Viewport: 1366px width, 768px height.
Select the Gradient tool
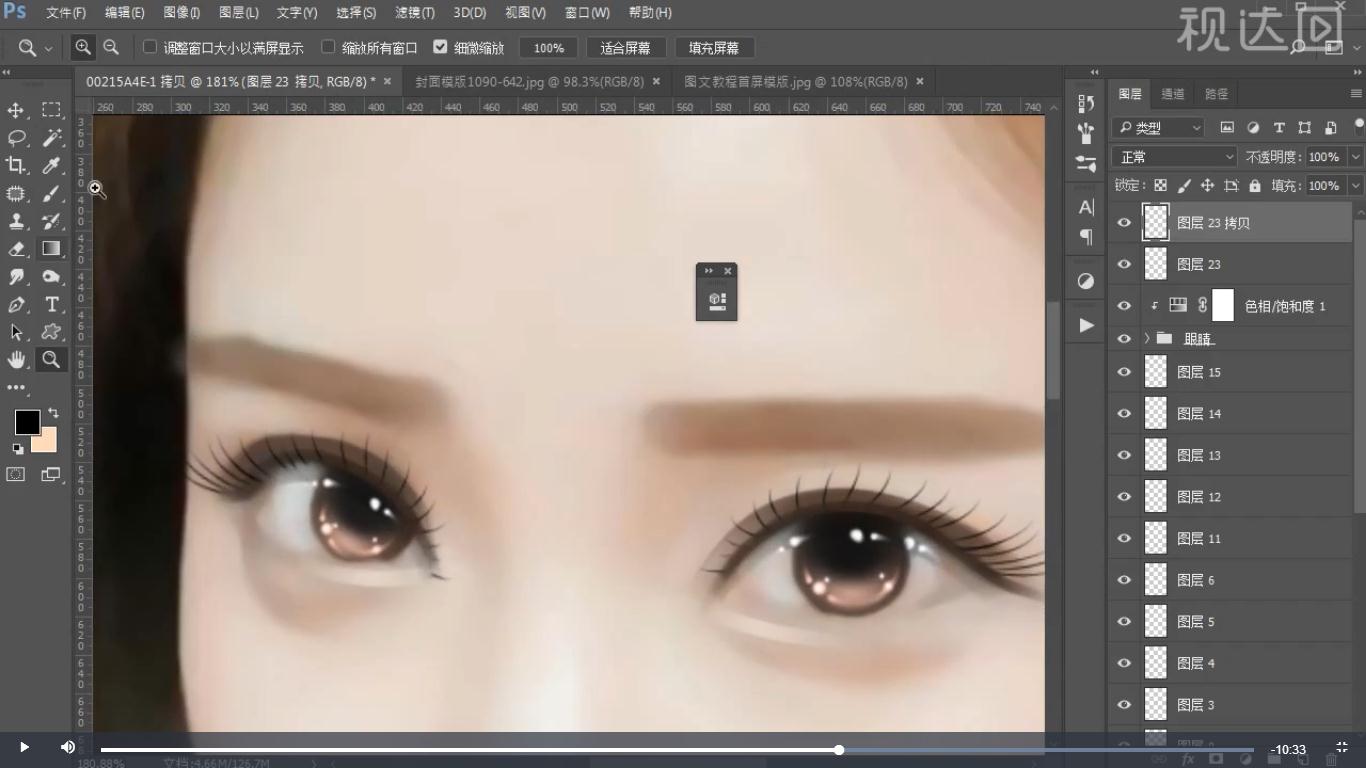(x=51, y=249)
